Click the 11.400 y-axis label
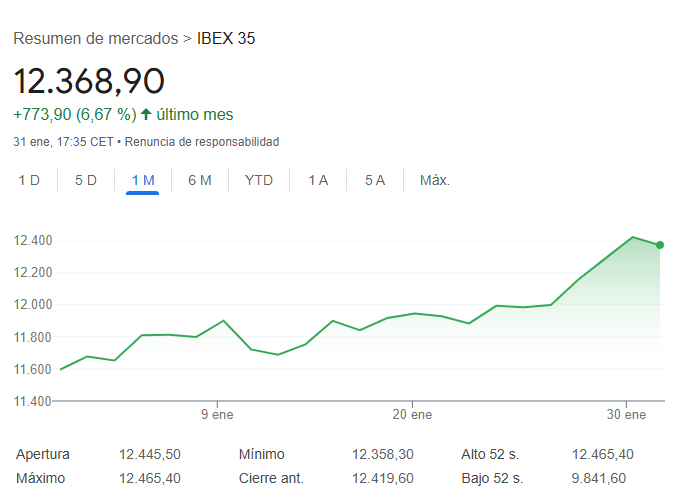Viewport: 699px width, 500px height. coord(33,401)
